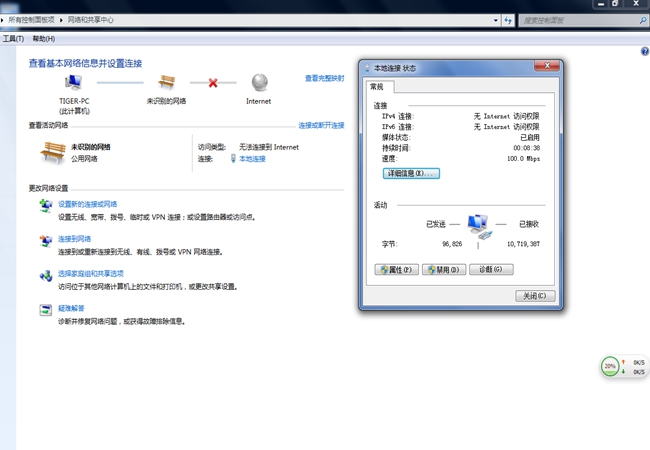Open the 工具(T) menu
This screenshot has width=650, height=450.
[13, 39]
